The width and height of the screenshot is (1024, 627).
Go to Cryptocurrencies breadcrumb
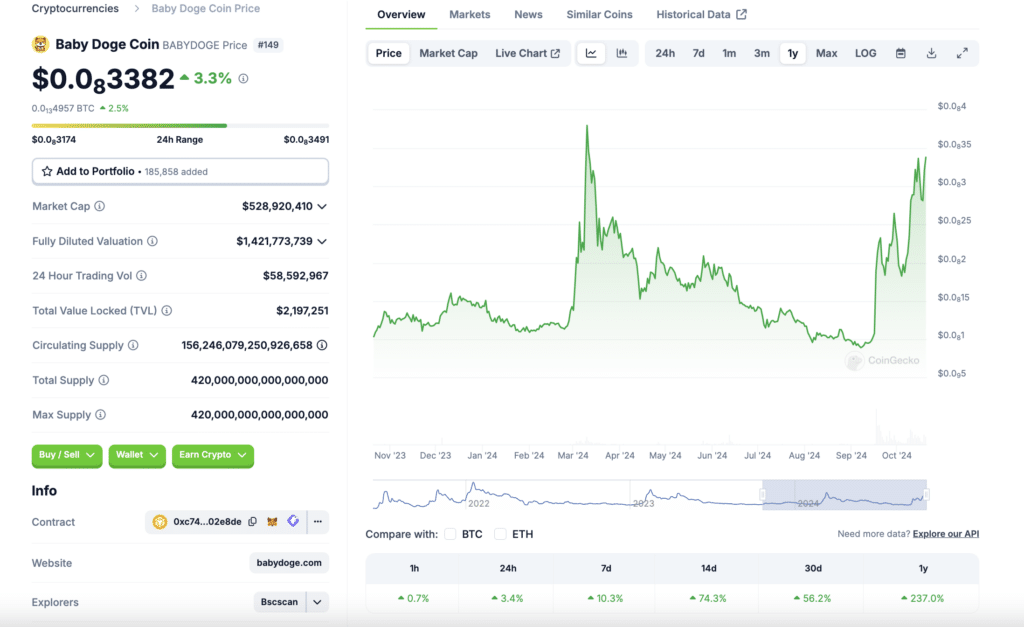tap(75, 8)
